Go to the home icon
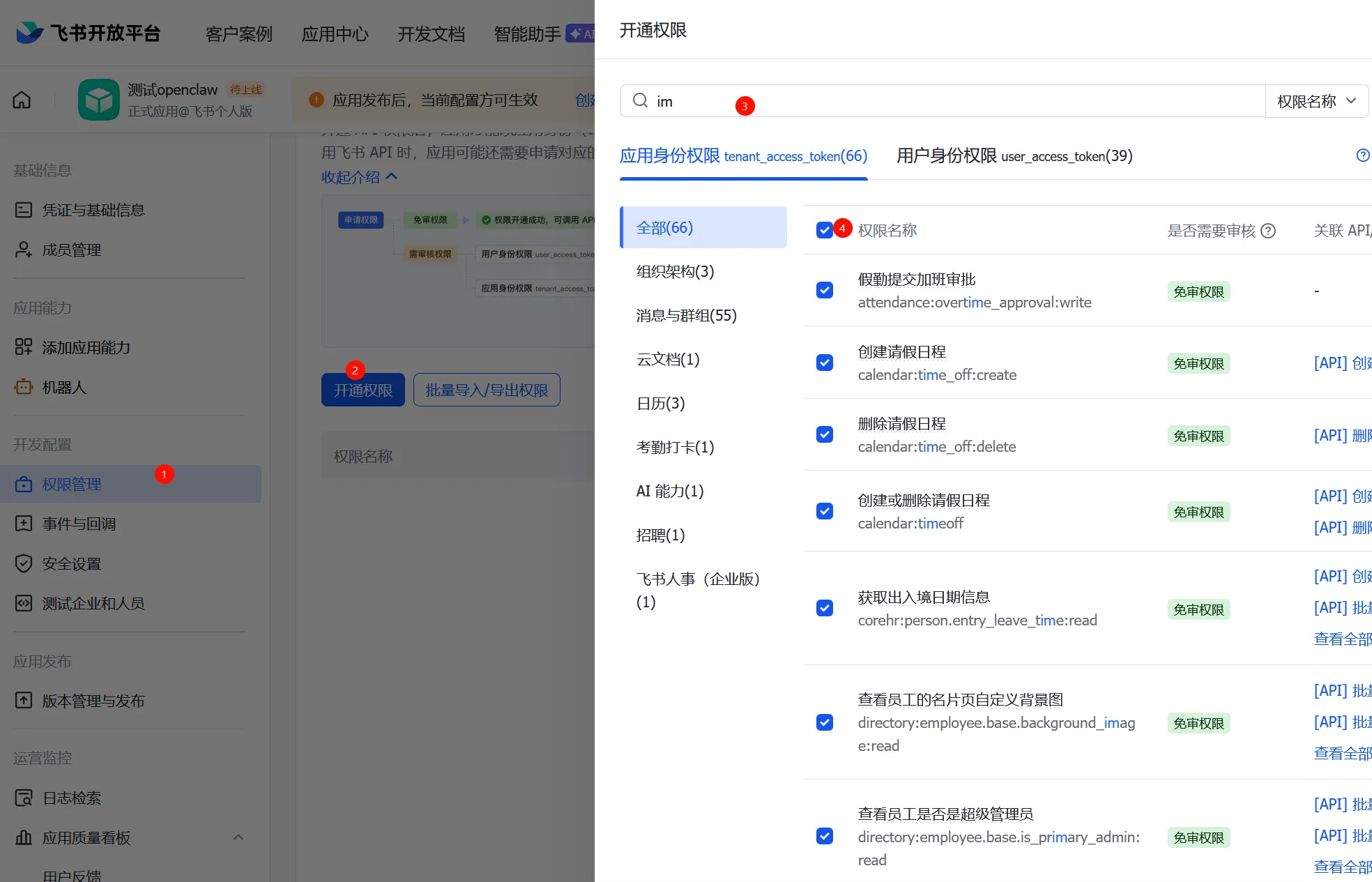The height and width of the screenshot is (882, 1372). coord(22,100)
